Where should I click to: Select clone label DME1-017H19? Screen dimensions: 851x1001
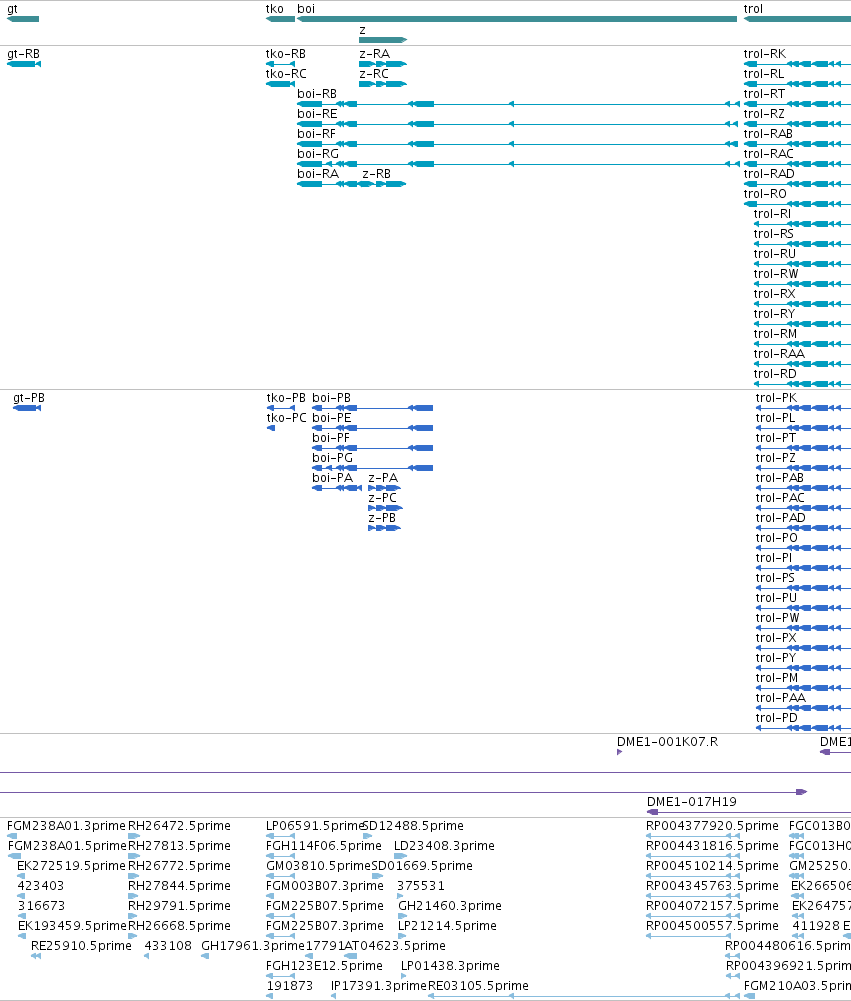691,802
